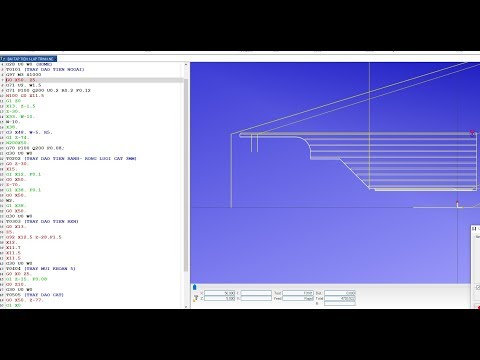
Task: Click the line 'G1 Z-74.'
Action: [x=17, y=137]
